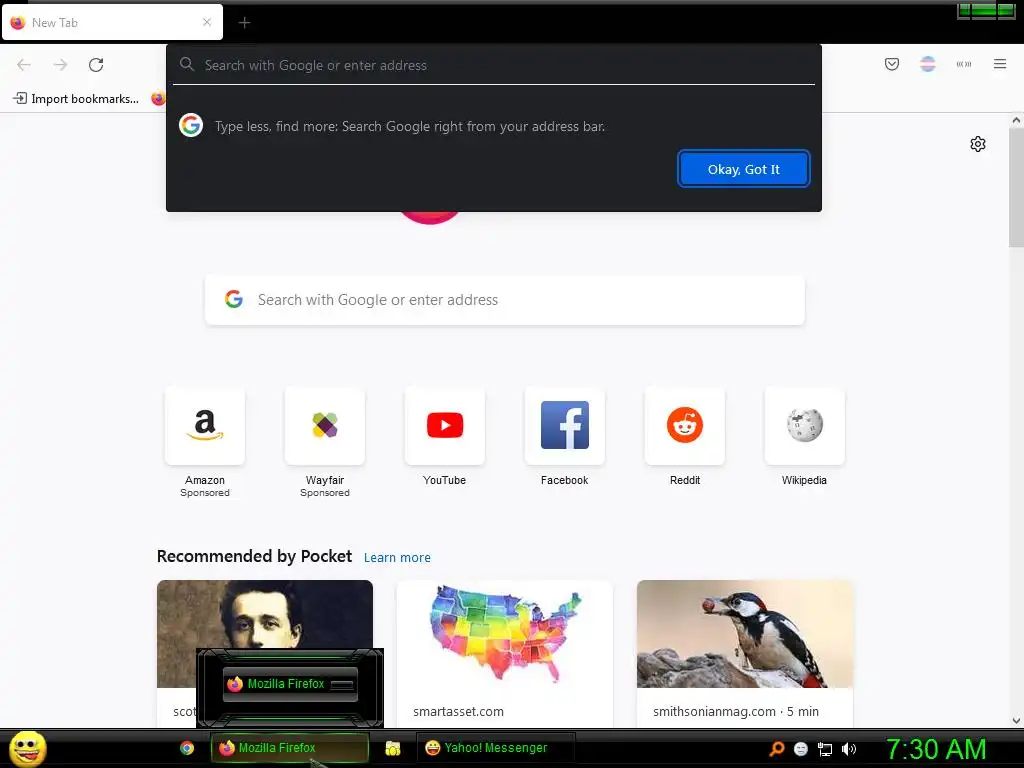Open the orange magnifier tray icon
Viewport: 1024px width, 768px height.
click(x=776, y=749)
